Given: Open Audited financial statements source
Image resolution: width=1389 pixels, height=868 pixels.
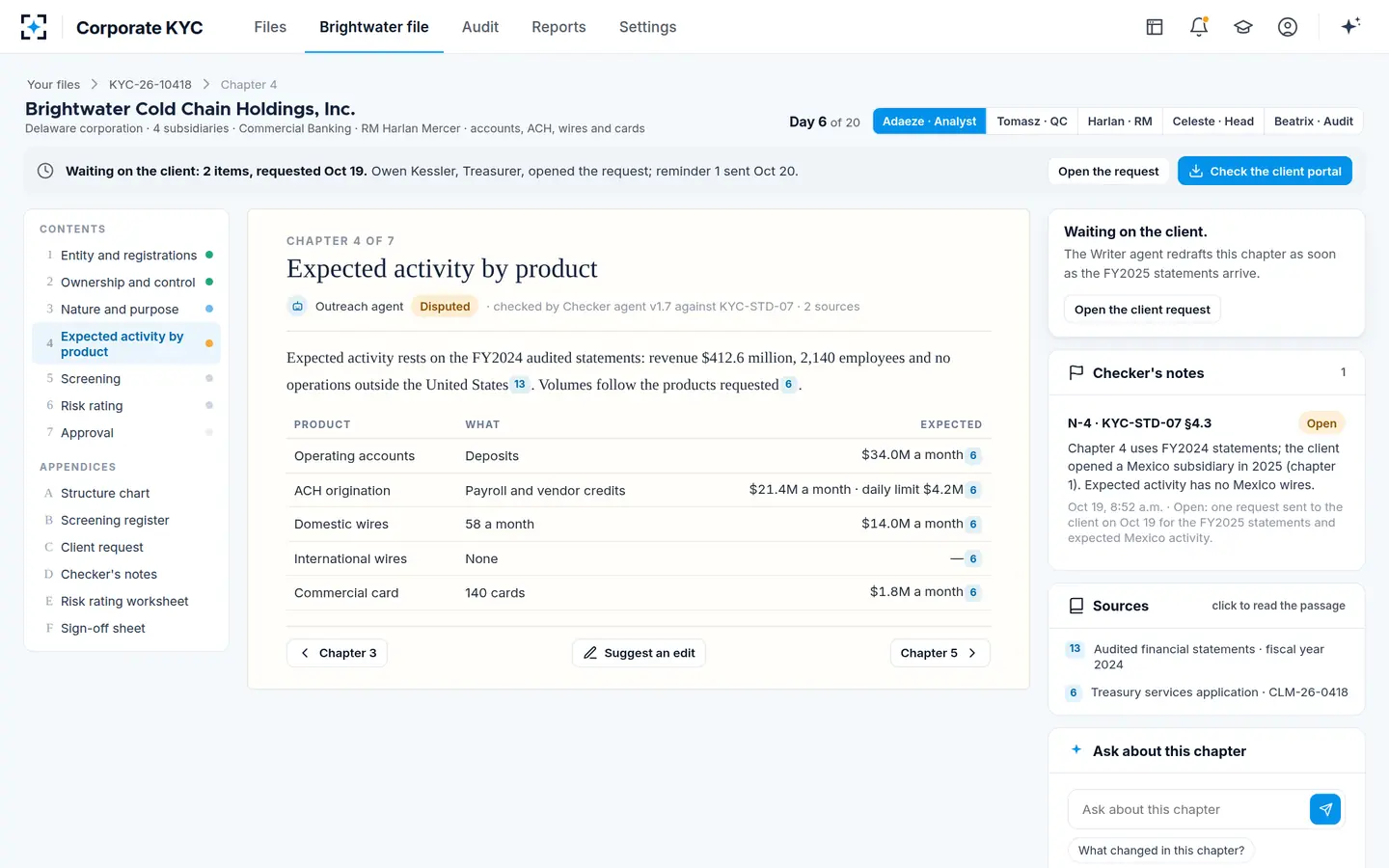Looking at the screenshot, I should click(x=1207, y=657).
